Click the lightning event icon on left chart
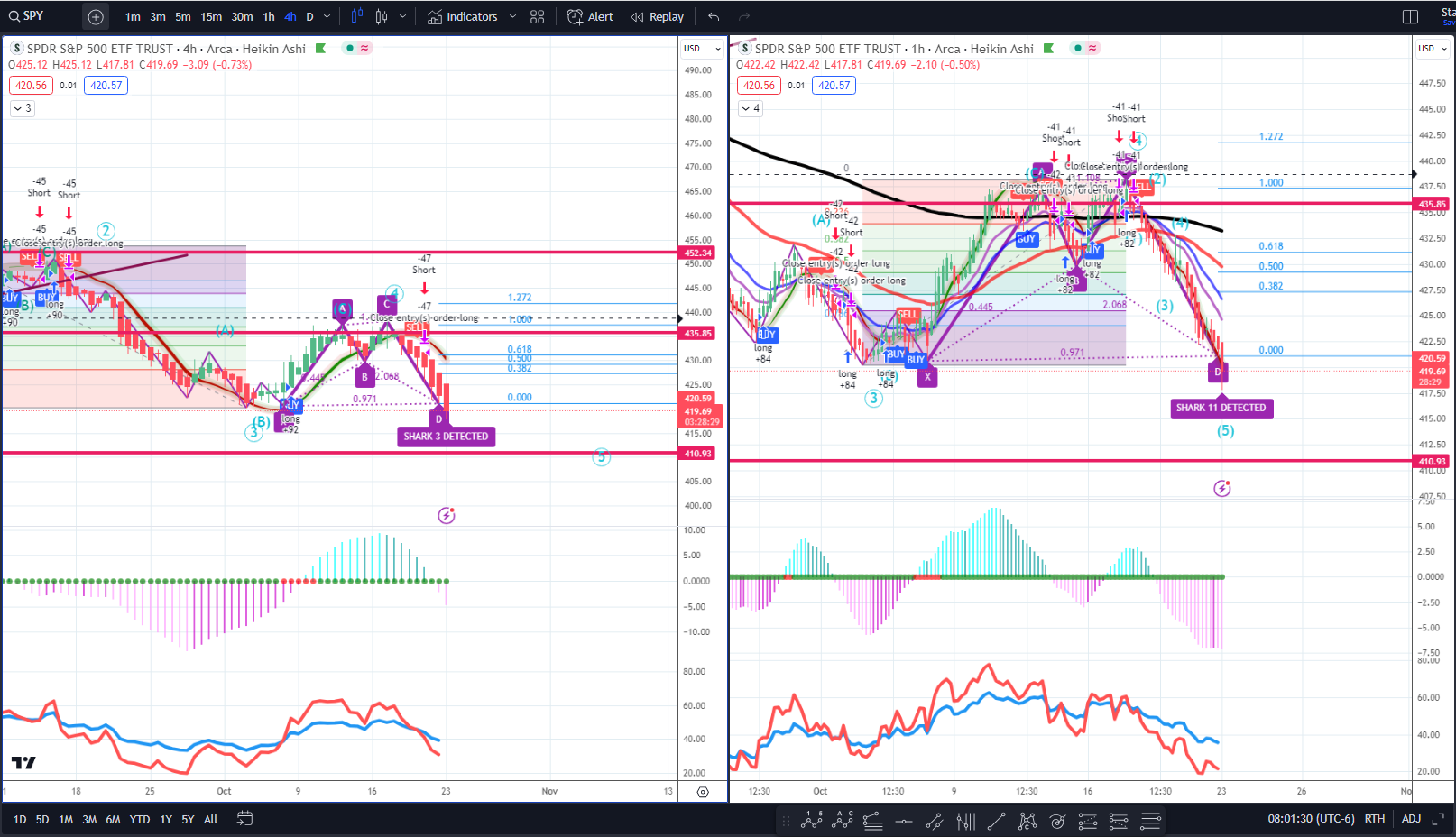Image resolution: width=1456 pixels, height=837 pixels. [447, 515]
